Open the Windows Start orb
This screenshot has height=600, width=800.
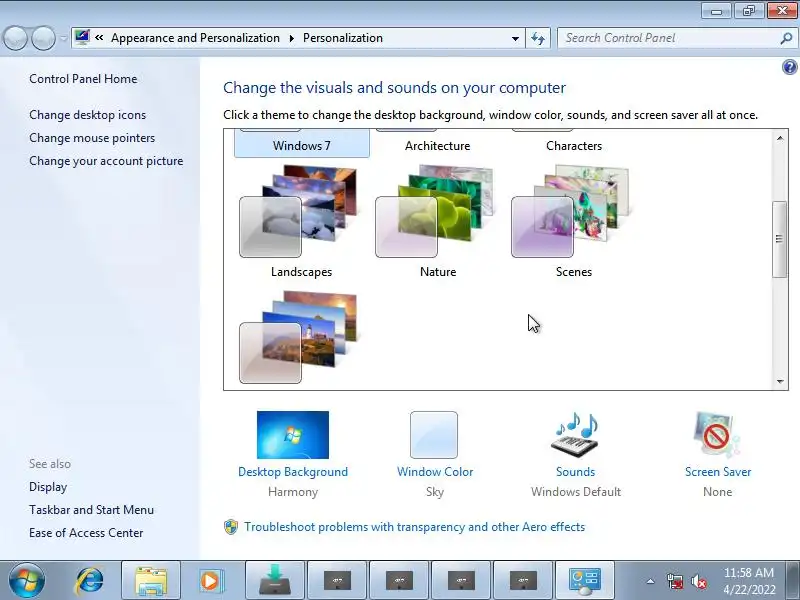(x=27, y=581)
